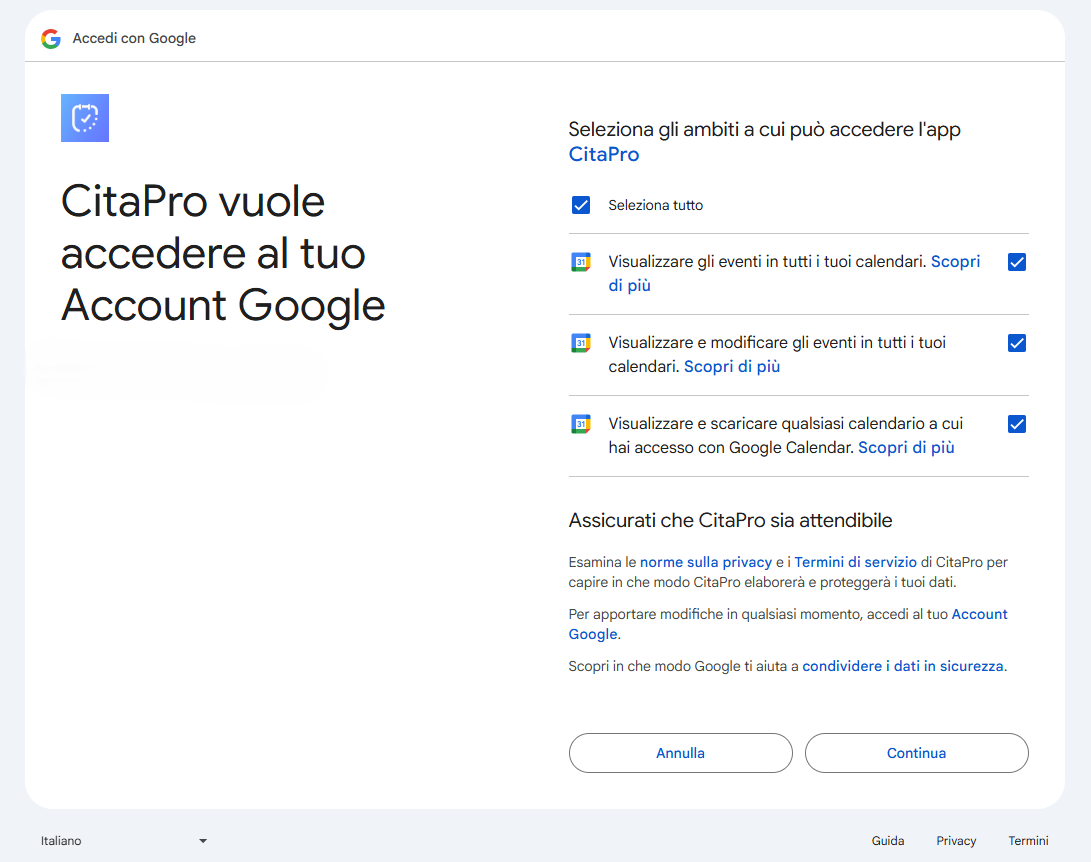This screenshot has width=1091, height=862.
Task: Open 'Scopri di più' for downloading calendars
Action: coord(906,447)
